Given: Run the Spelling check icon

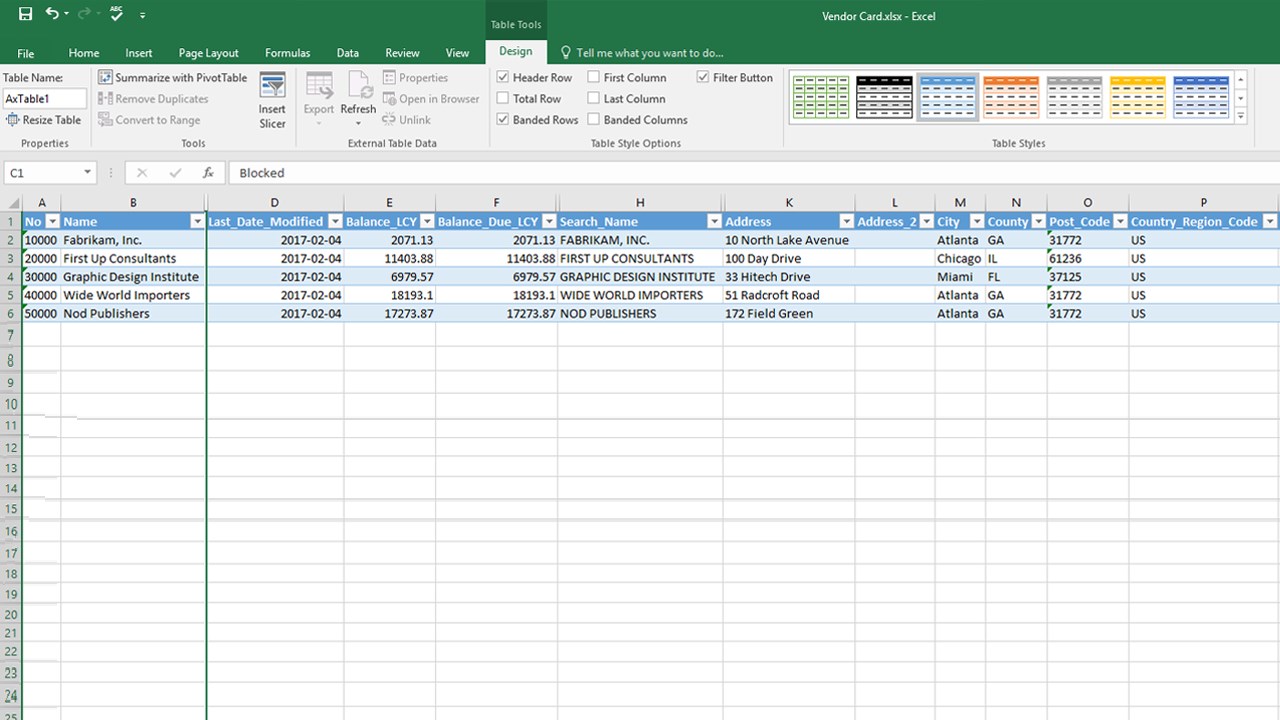Looking at the screenshot, I should [116, 14].
